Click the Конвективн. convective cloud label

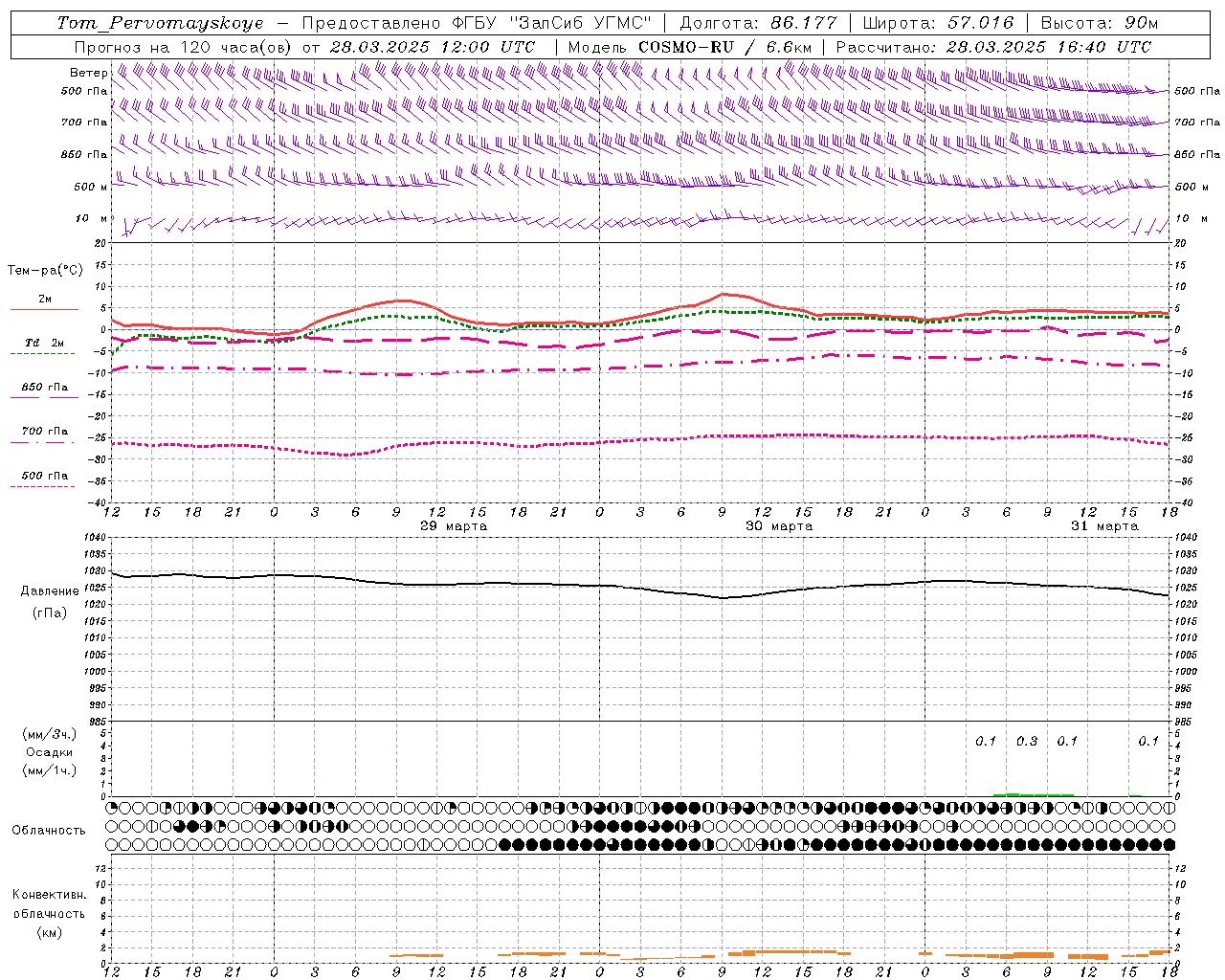pyautogui.click(x=50, y=895)
